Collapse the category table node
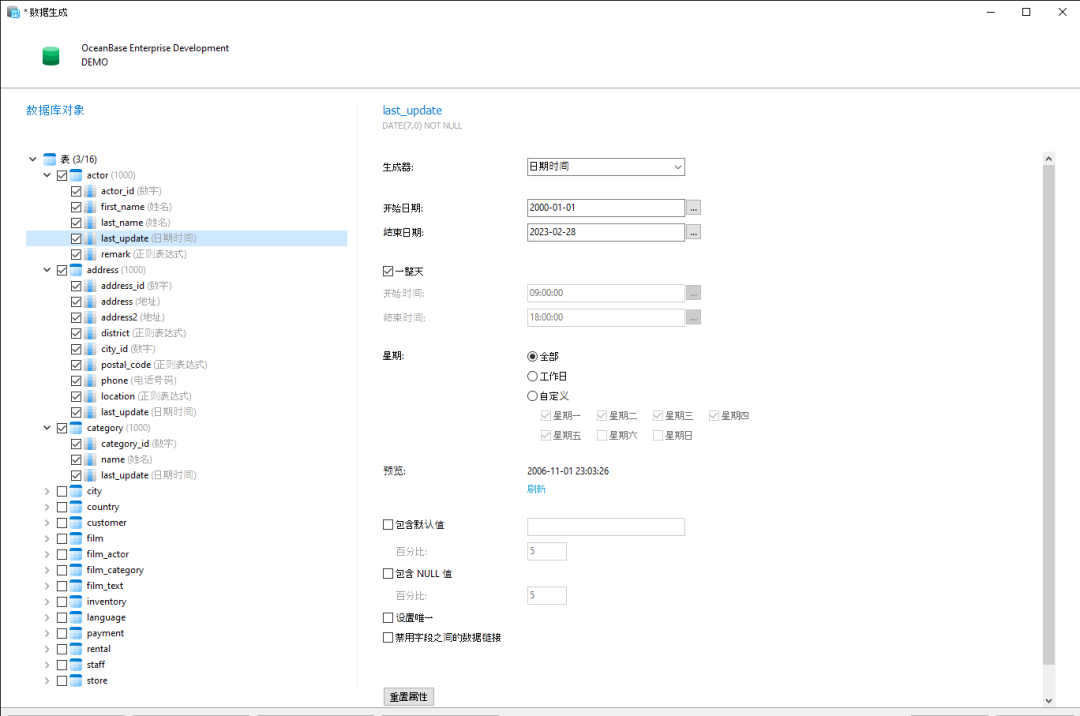 coord(47,428)
